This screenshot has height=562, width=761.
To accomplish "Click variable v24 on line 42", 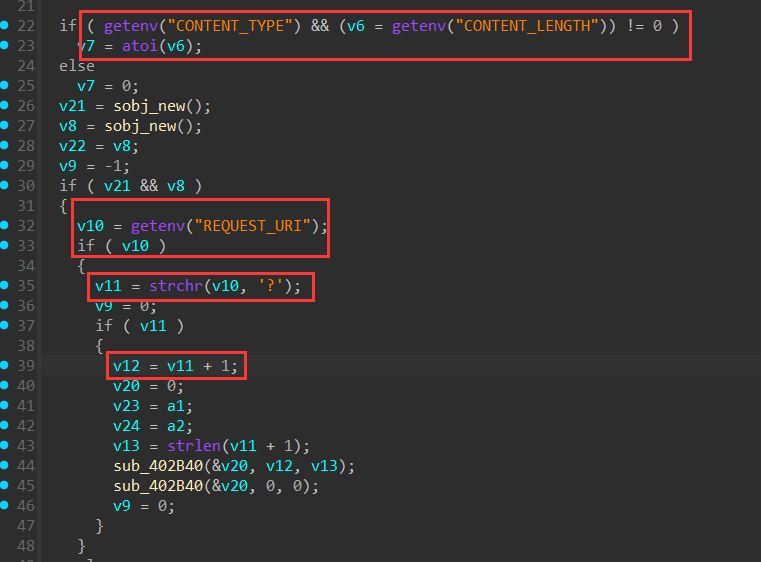I will (x=126, y=426).
